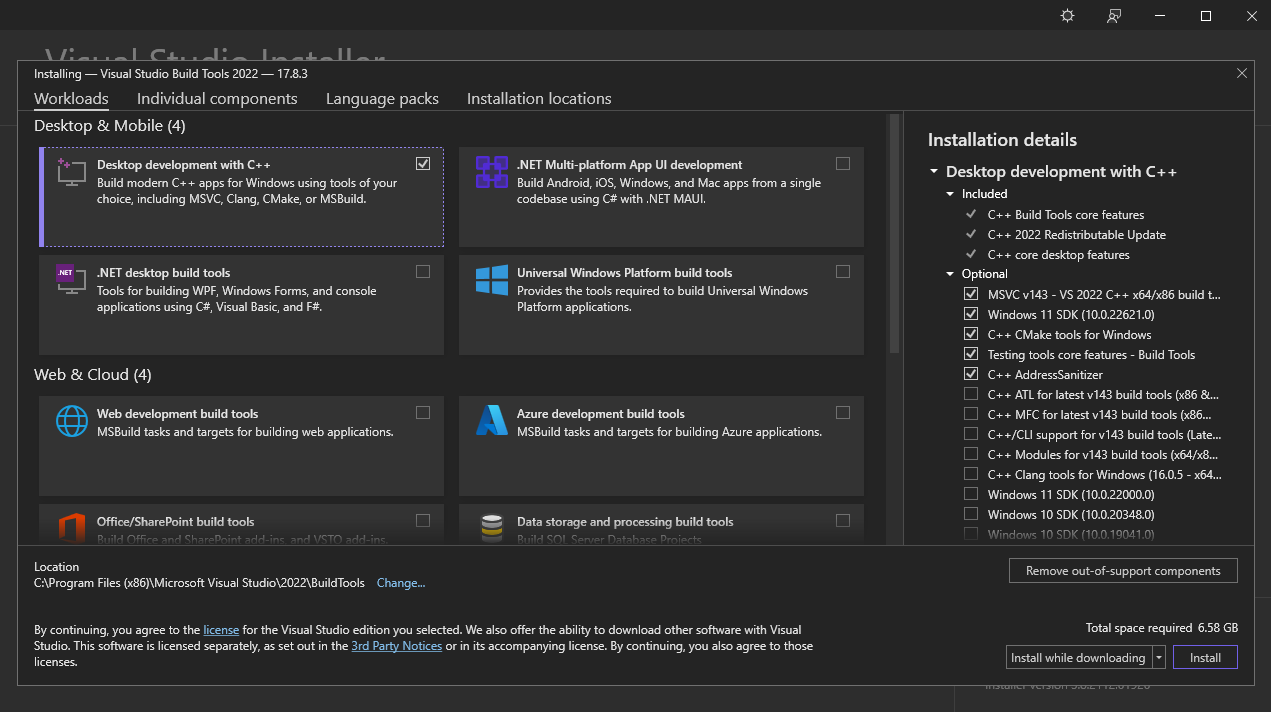Click the Universal Windows Platform build tools icon
The image size is (1271, 712).
491,280
